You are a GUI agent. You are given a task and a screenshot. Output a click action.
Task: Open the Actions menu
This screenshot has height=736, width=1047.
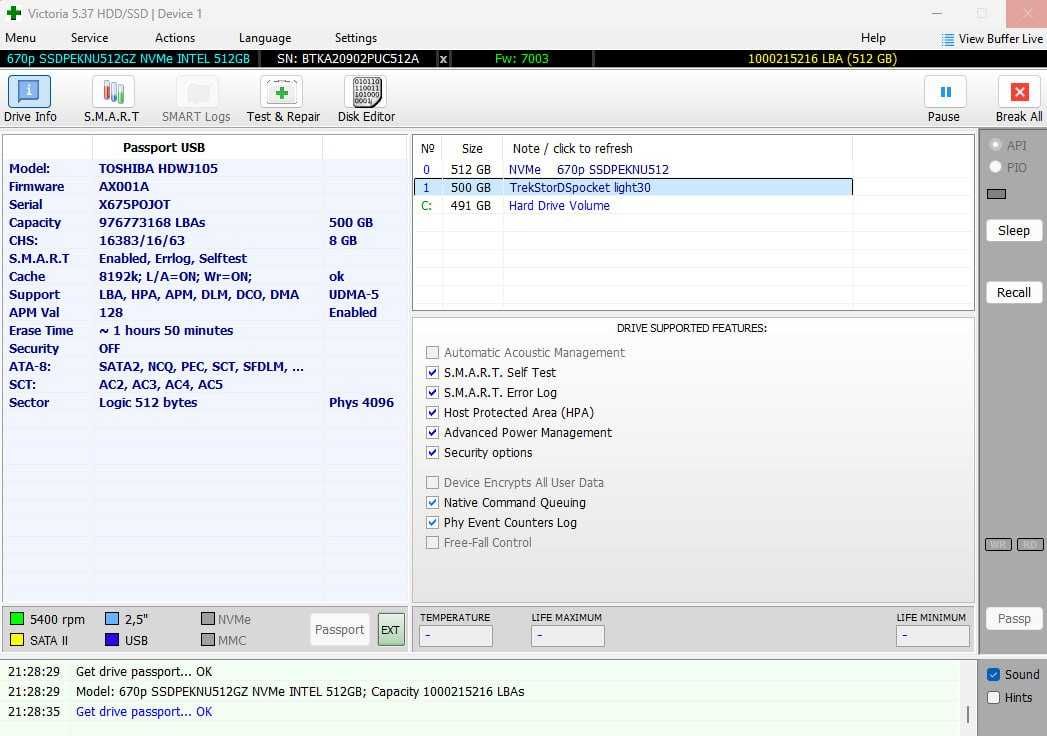tap(175, 38)
